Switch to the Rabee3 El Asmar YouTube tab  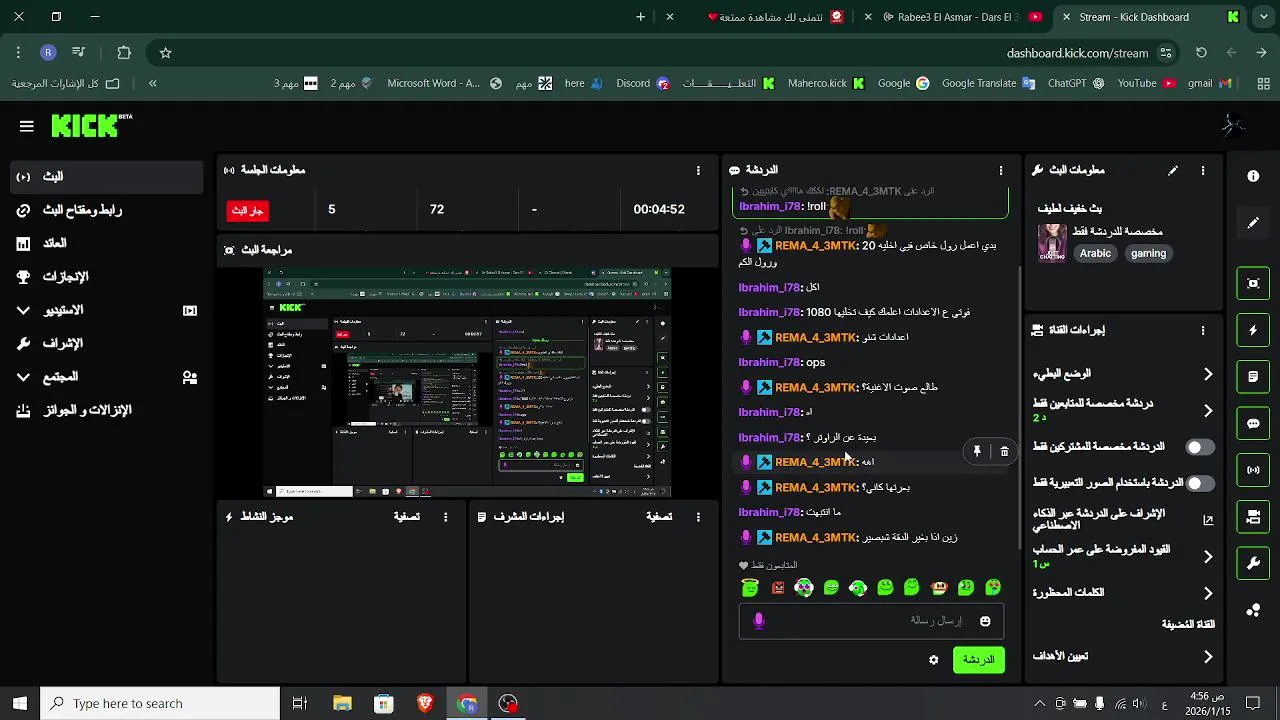953,17
